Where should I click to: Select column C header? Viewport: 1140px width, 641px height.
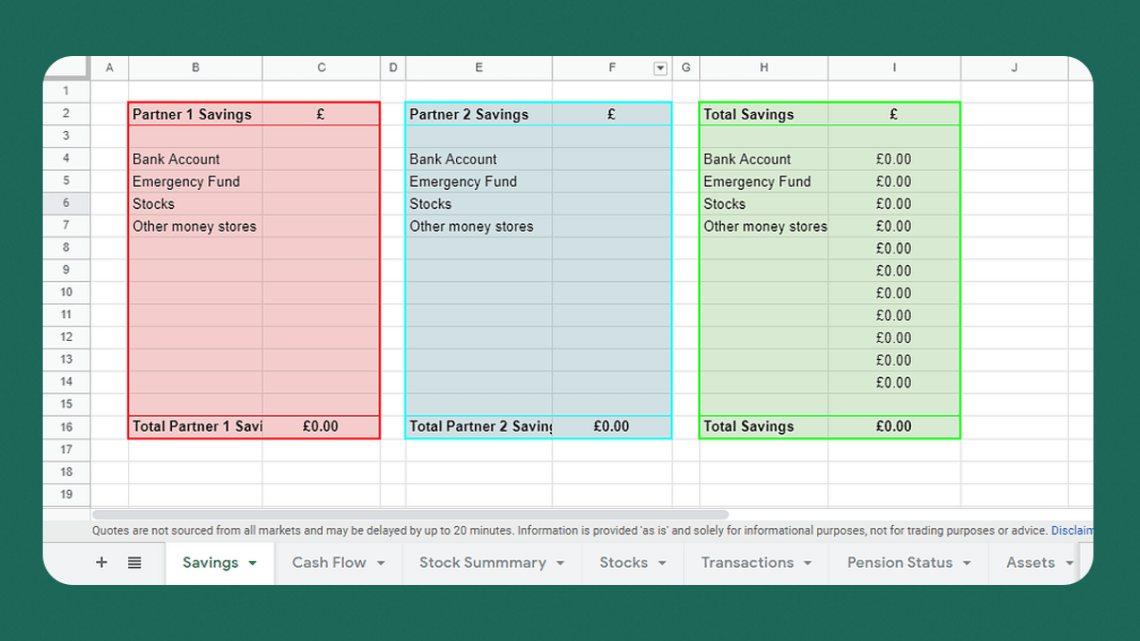click(321, 68)
